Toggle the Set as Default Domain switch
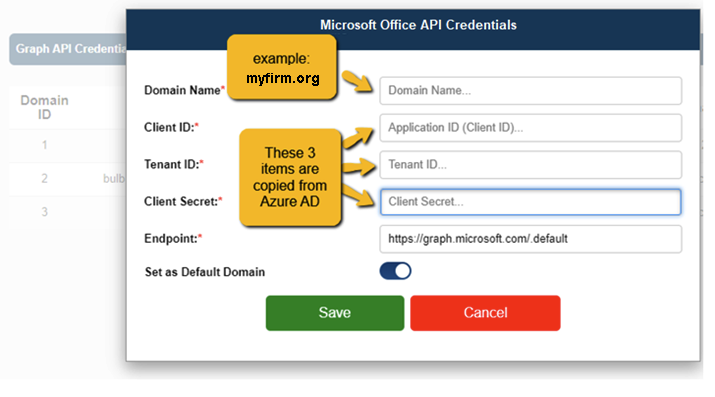The image size is (715, 397). [395, 271]
